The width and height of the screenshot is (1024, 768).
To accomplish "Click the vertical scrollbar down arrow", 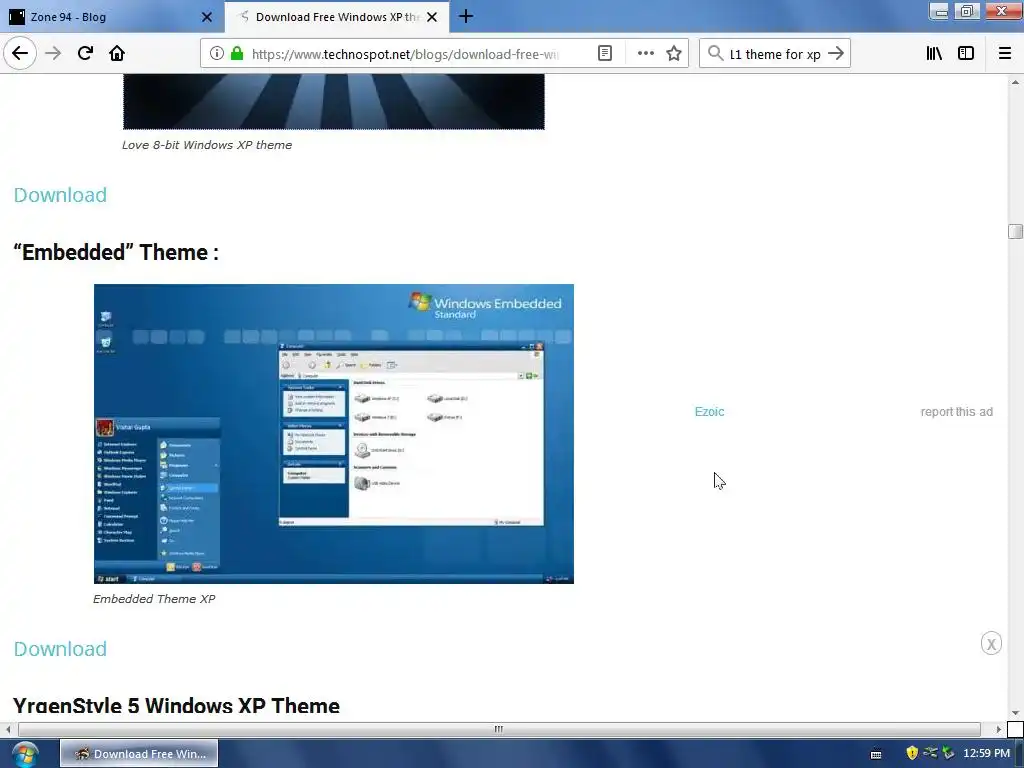I will [x=1015, y=713].
